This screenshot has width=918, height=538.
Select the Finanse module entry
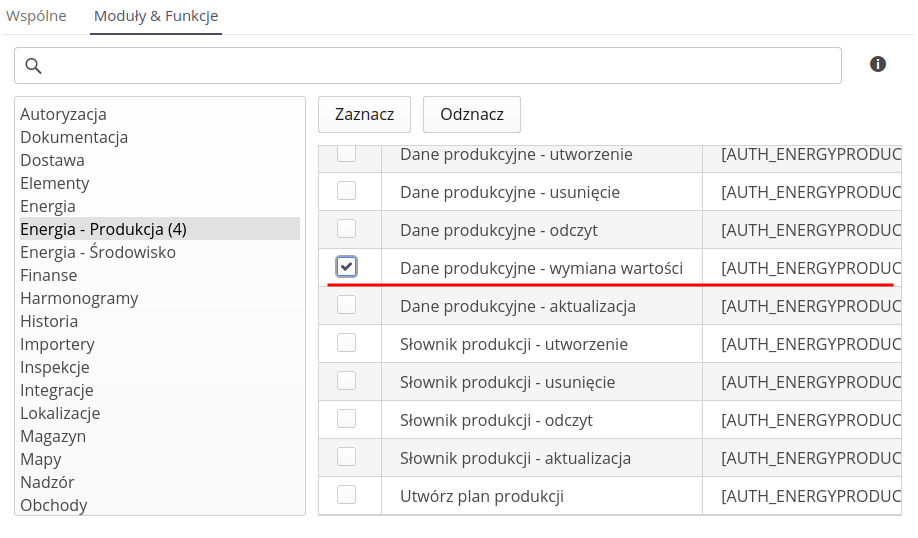pyautogui.click(x=48, y=275)
